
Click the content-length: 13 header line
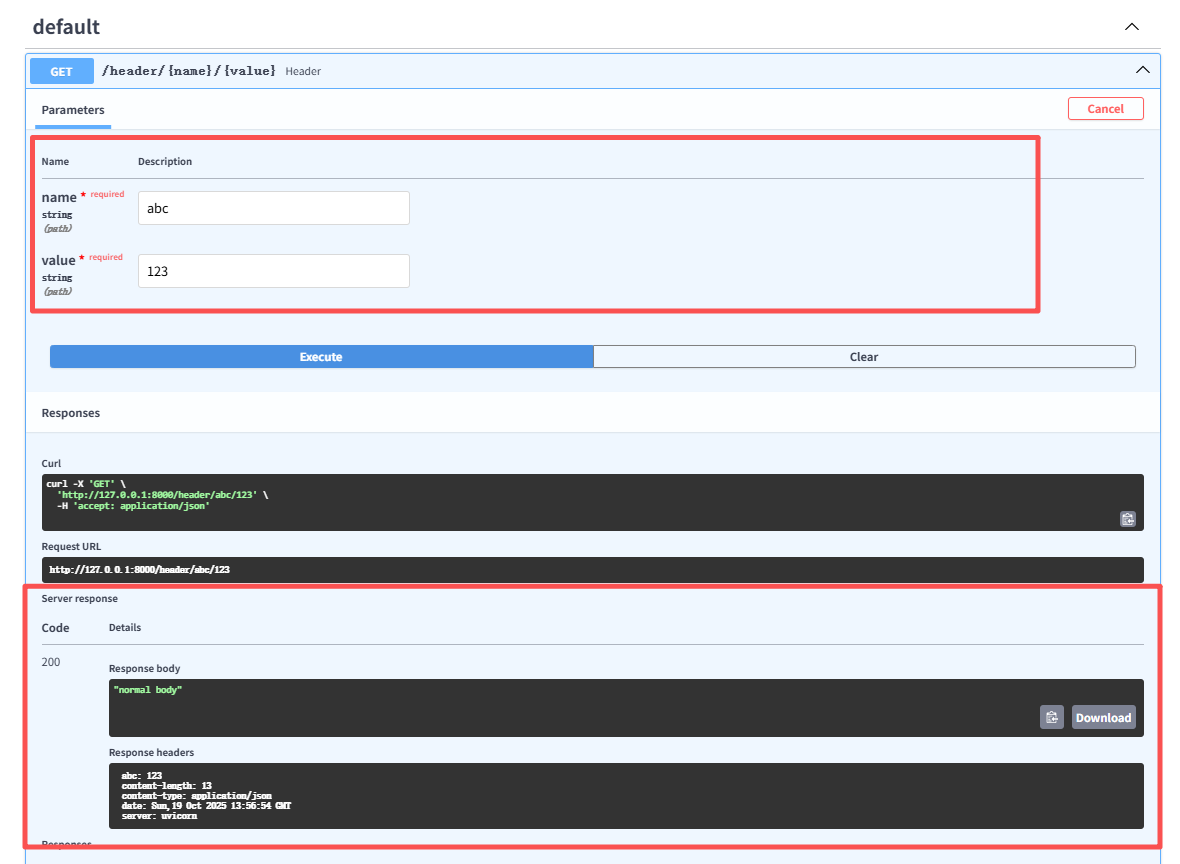(x=166, y=786)
